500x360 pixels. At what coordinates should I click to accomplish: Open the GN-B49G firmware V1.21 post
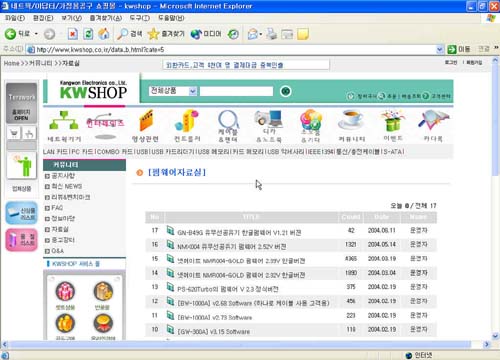coord(239,233)
